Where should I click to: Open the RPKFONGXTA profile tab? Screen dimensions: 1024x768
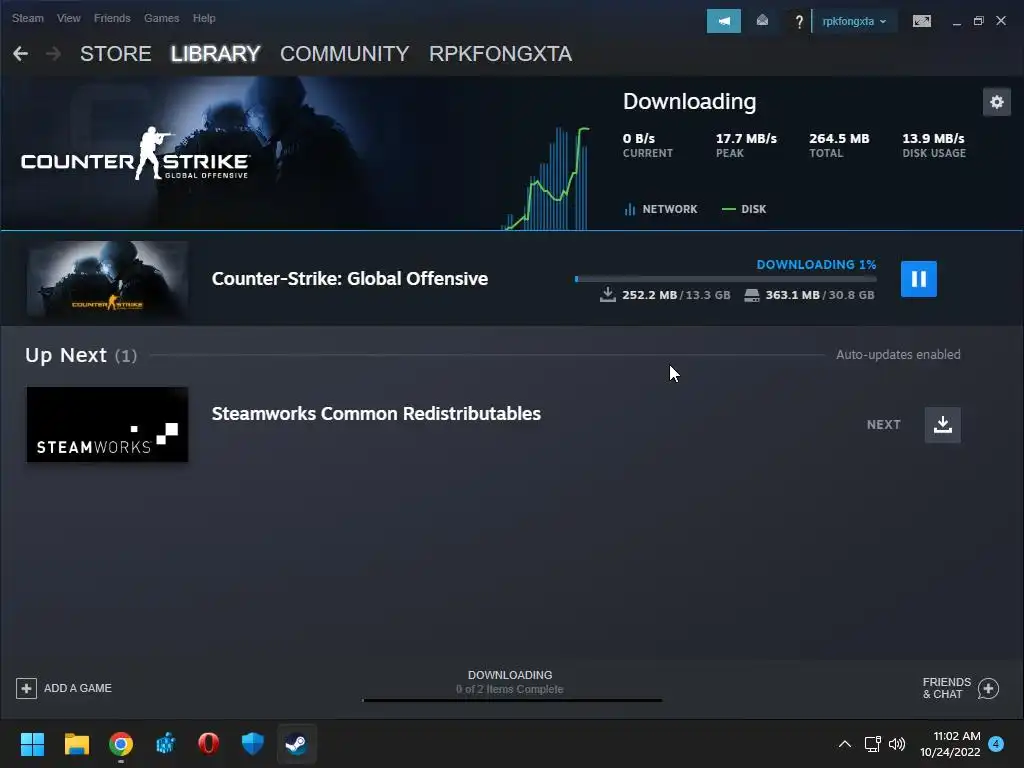point(500,54)
